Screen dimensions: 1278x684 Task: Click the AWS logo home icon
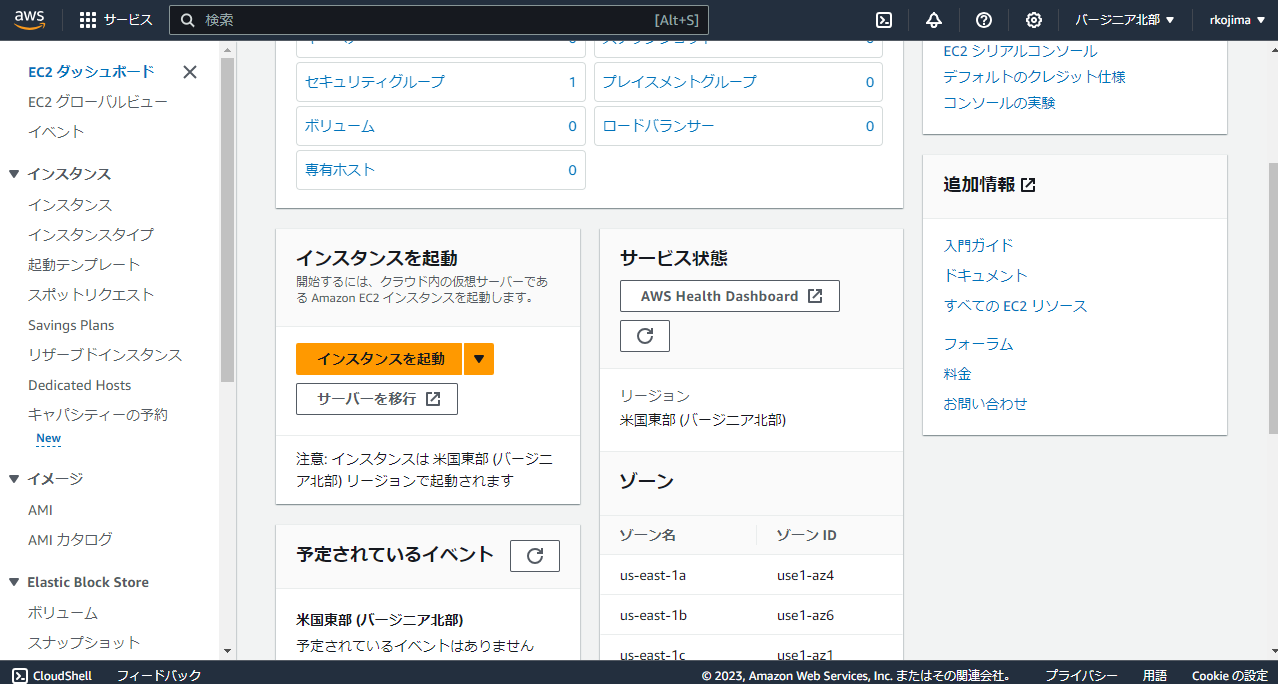tap(30, 19)
